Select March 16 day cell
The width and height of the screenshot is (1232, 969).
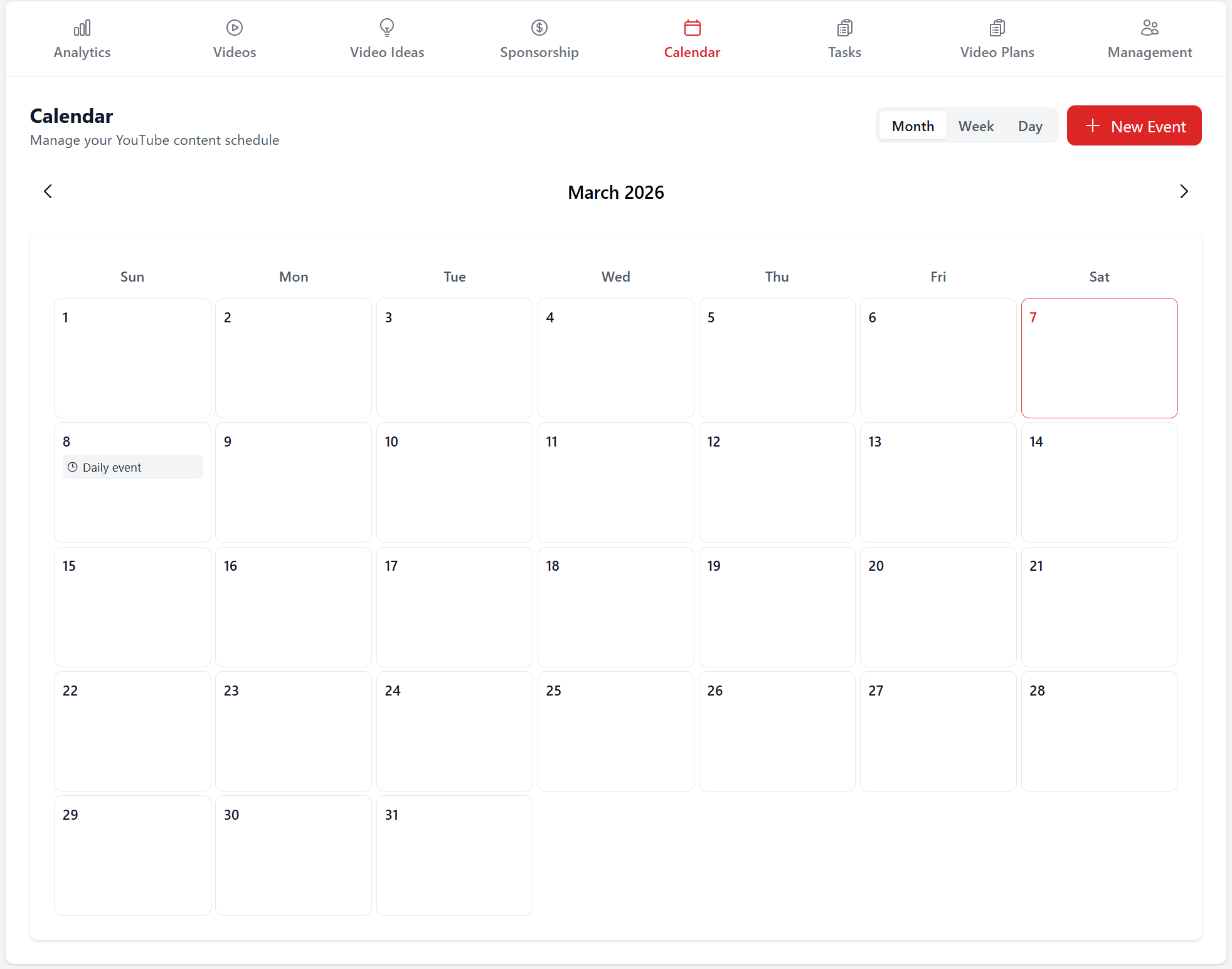pos(294,606)
